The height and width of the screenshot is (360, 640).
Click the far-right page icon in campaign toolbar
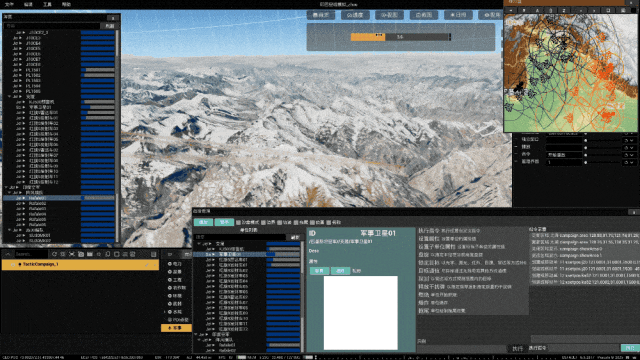click(x=153, y=254)
